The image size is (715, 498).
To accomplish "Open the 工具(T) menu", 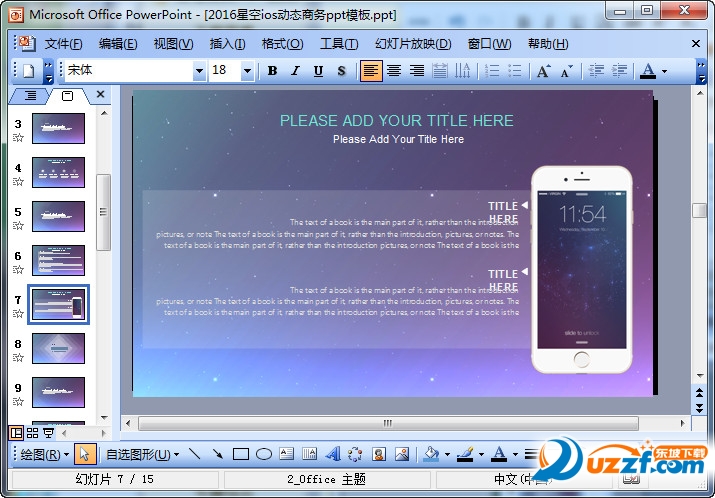I will (x=339, y=44).
